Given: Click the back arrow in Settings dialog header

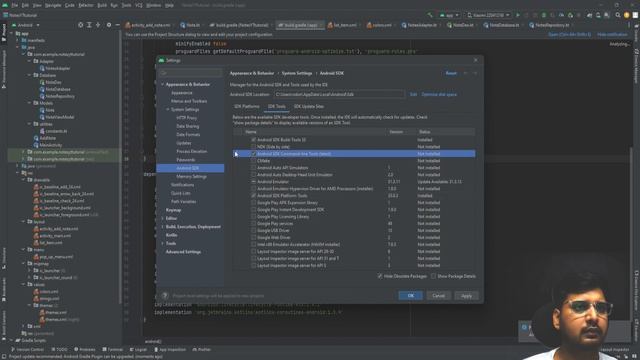Looking at the screenshot, I should 465,73.
